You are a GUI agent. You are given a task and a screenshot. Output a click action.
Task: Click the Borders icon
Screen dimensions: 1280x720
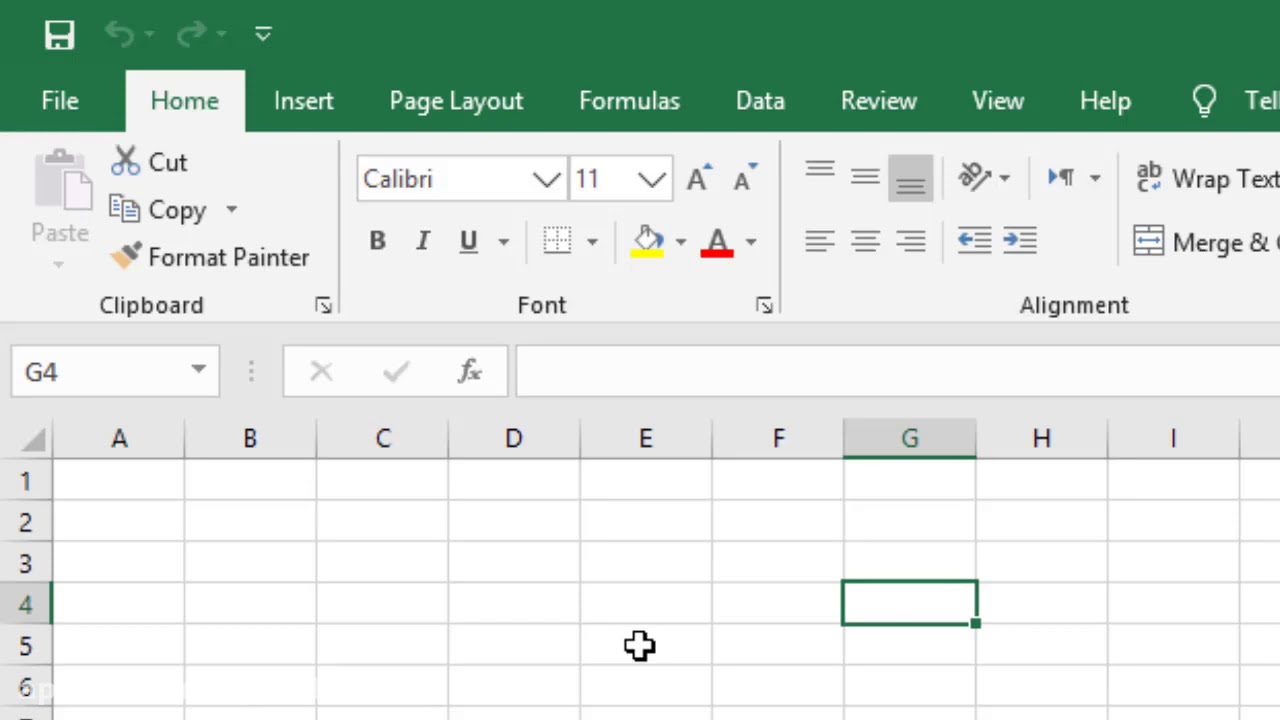coord(557,241)
